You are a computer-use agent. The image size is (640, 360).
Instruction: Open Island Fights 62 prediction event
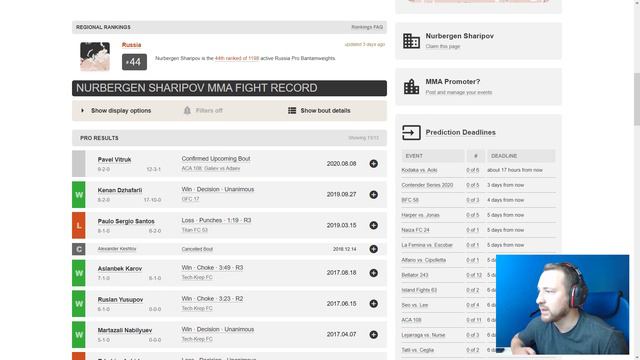[x=419, y=290]
